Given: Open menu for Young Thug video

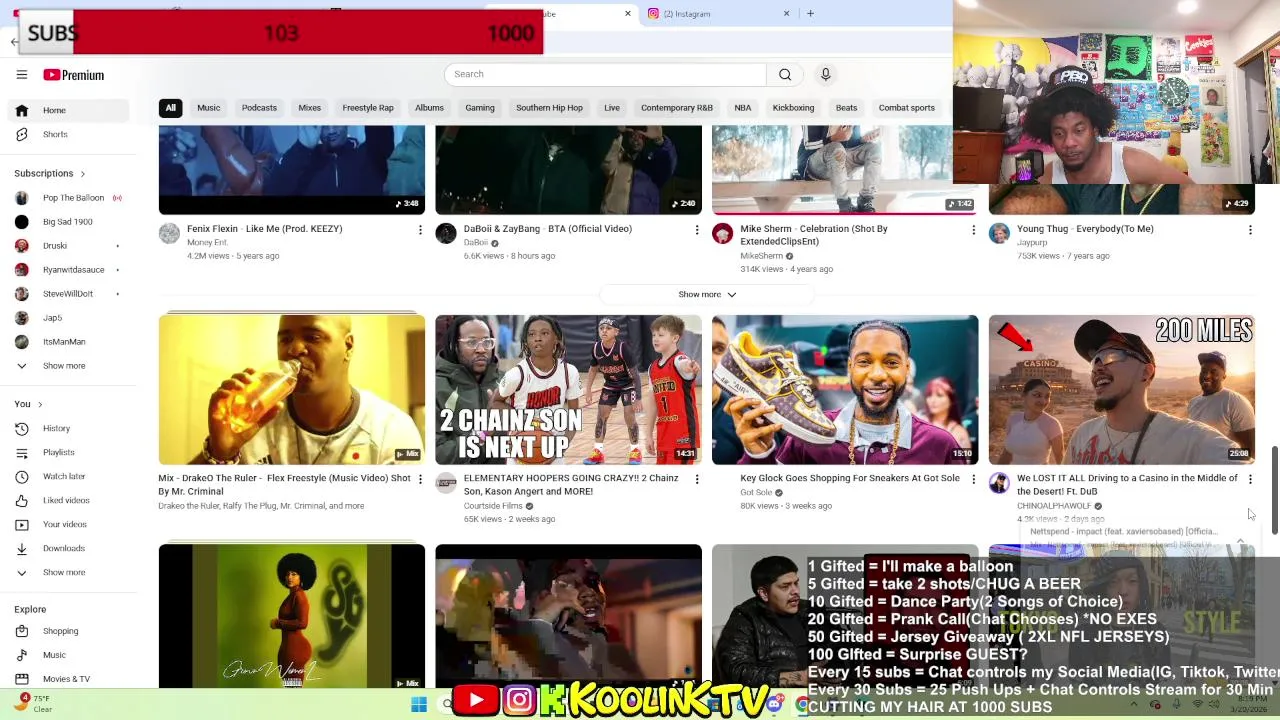Looking at the screenshot, I should 1250,230.
